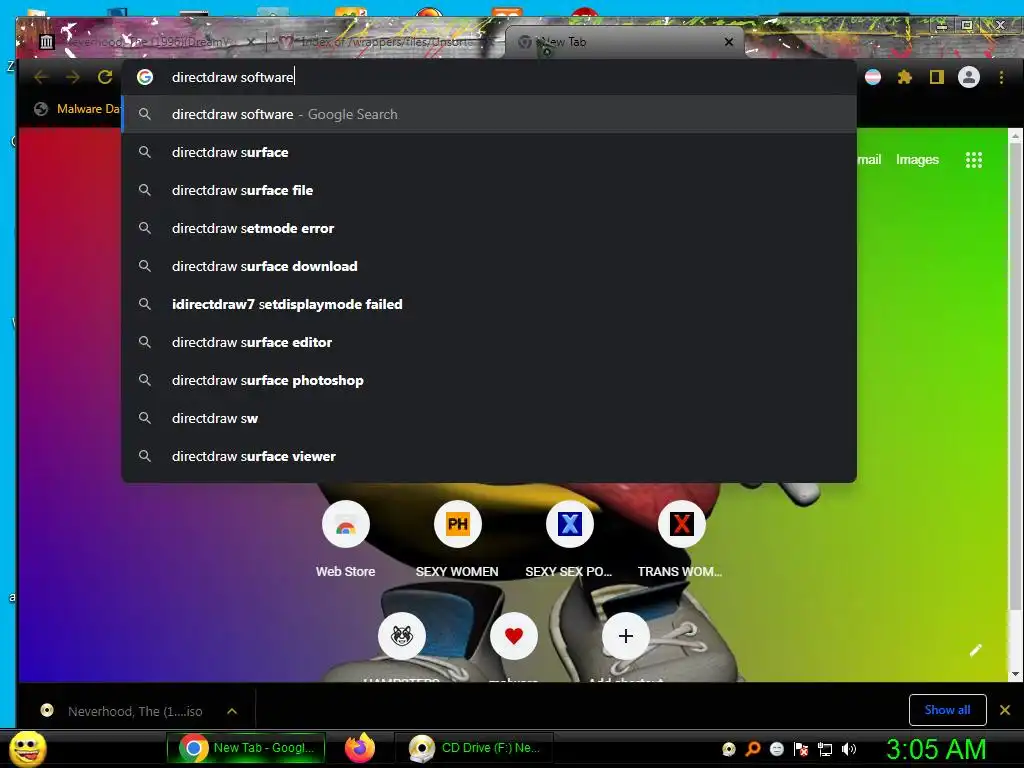Click the volume speaker tray icon
Viewport: 1024px width, 768px height.
click(x=848, y=749)
